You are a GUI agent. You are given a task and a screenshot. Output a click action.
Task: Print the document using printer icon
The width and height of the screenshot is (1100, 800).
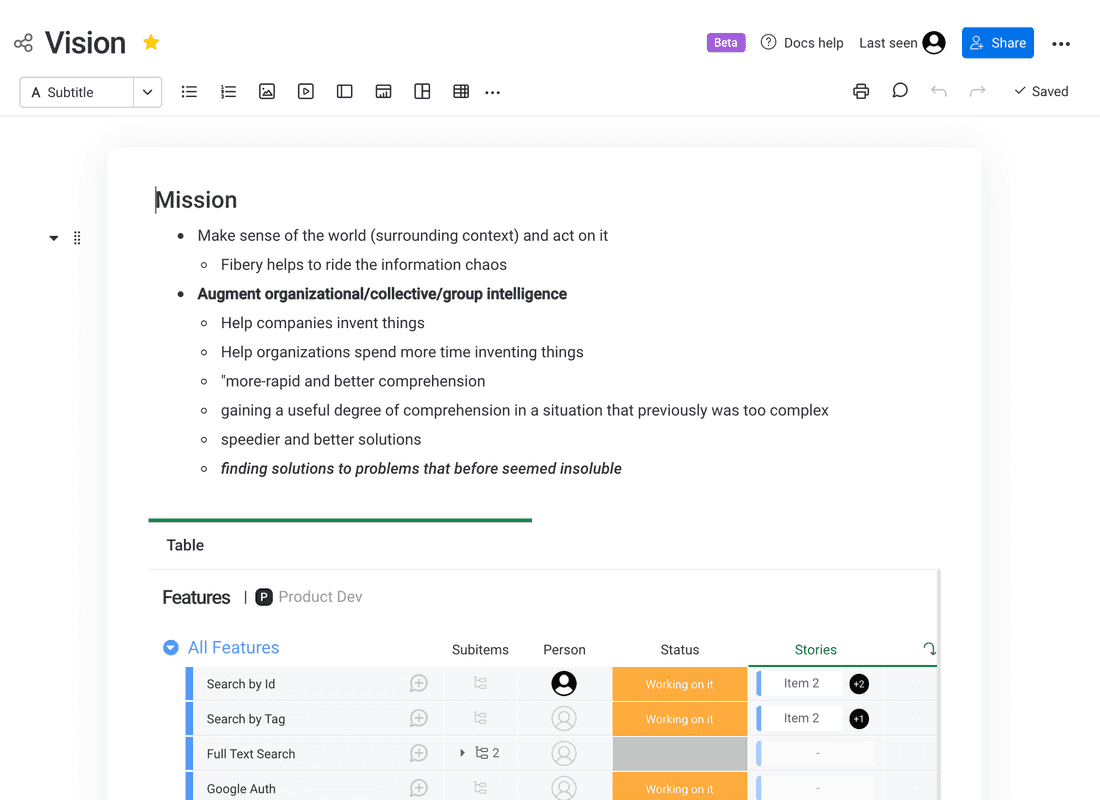[x=861, y=92]
